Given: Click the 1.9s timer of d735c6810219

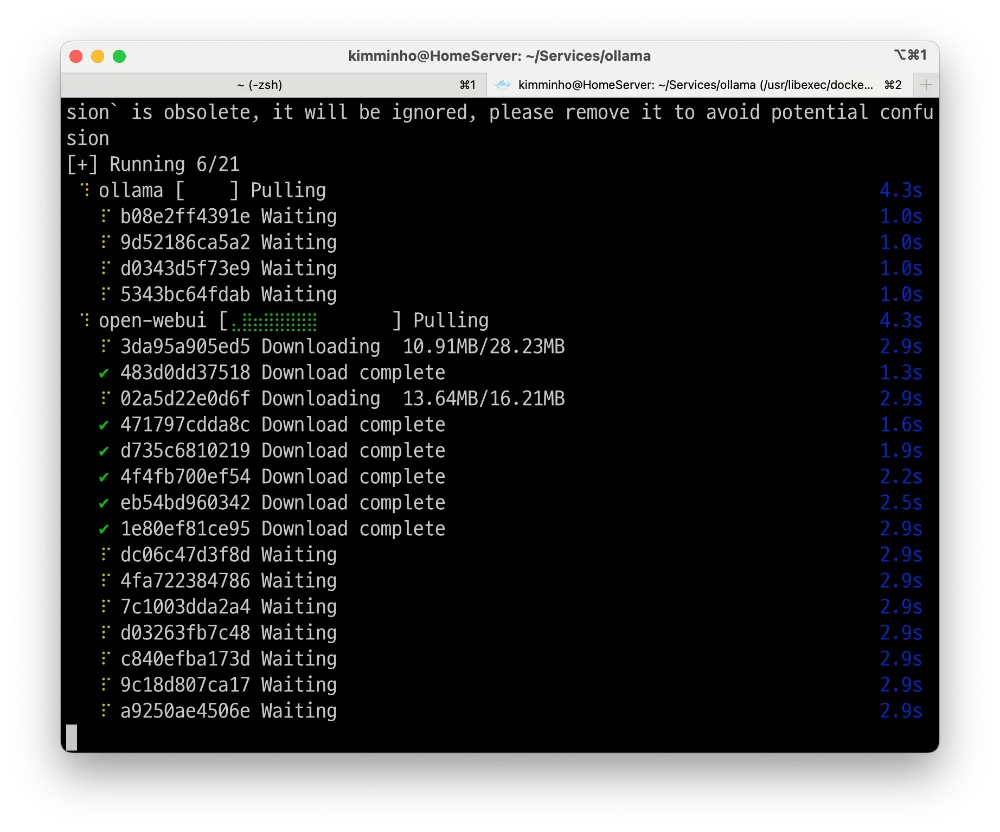Looking at the screenshot, I should pos(901,451).
